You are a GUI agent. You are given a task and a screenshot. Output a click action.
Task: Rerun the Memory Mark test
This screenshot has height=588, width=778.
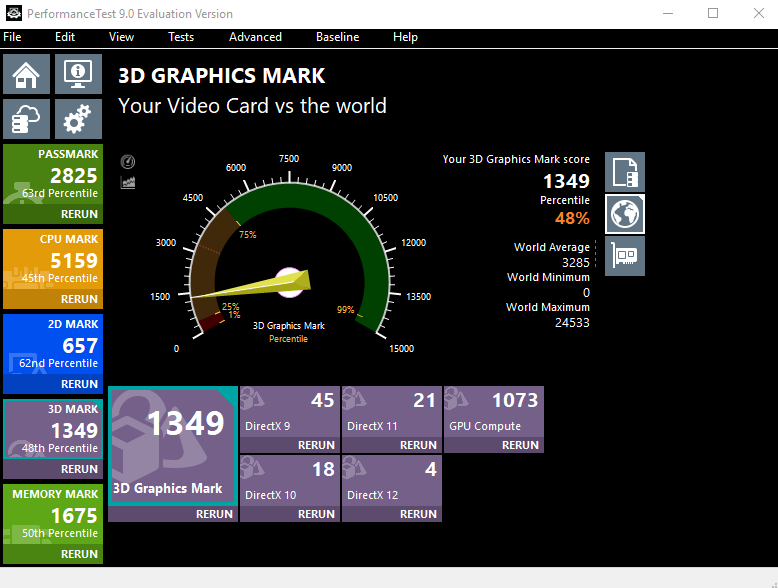79,554
